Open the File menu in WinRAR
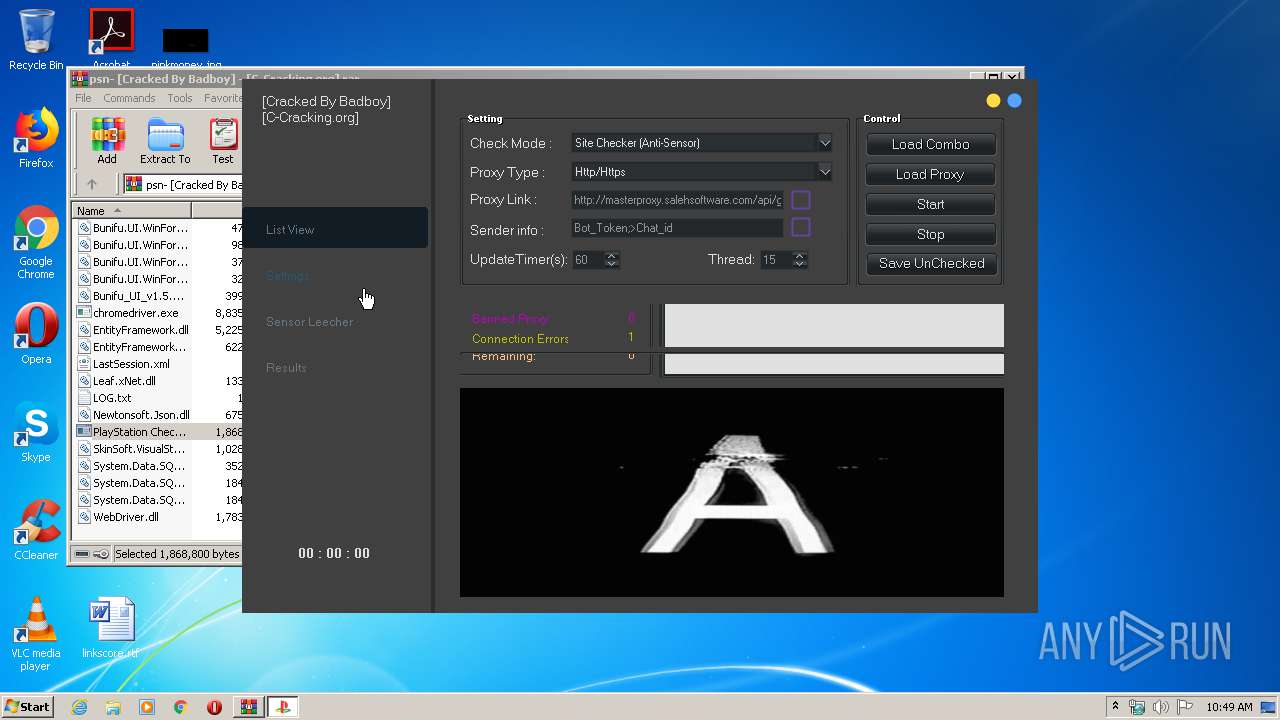This screenshot has height=720, width=1280. click(x=83, y=98)
